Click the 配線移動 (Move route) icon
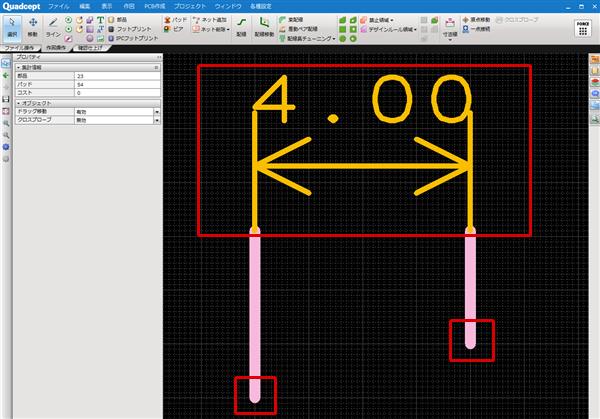The image size is (600, 419). point(264,27)
